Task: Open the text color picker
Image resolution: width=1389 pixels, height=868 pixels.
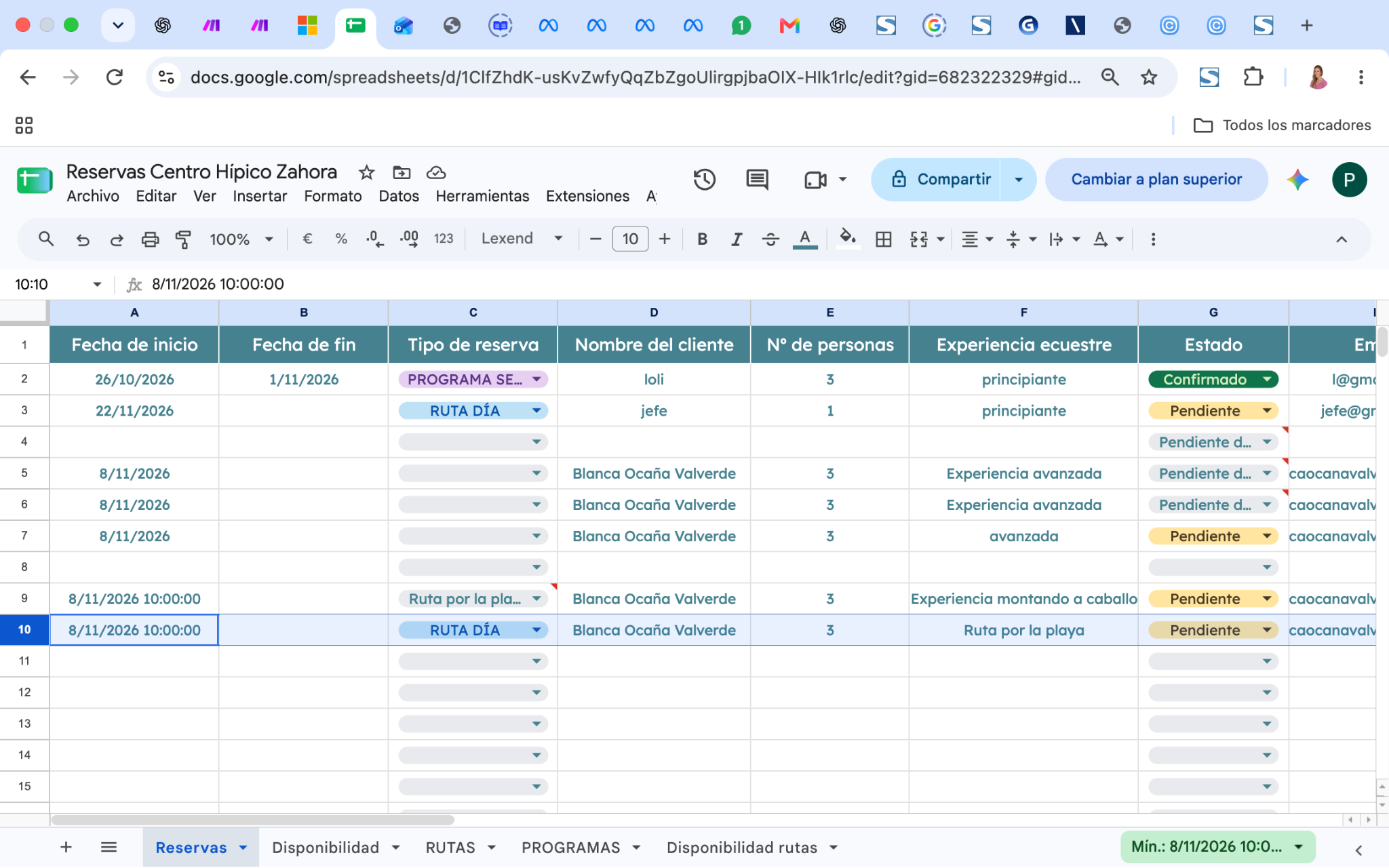Action: (805, 239)
